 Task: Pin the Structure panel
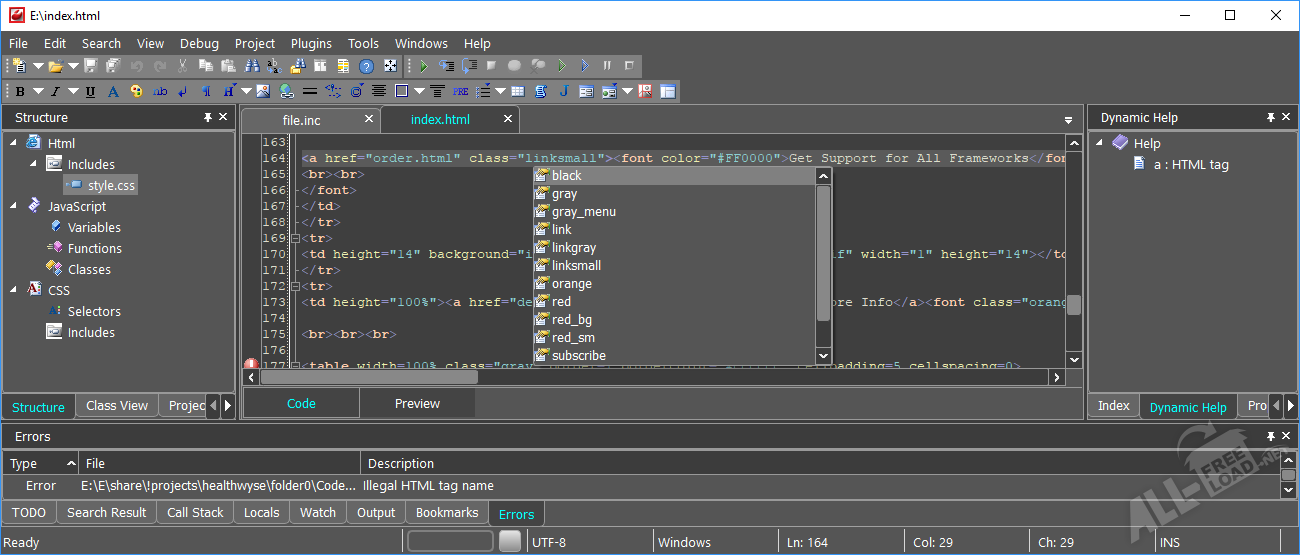click(x=208, y=117)
